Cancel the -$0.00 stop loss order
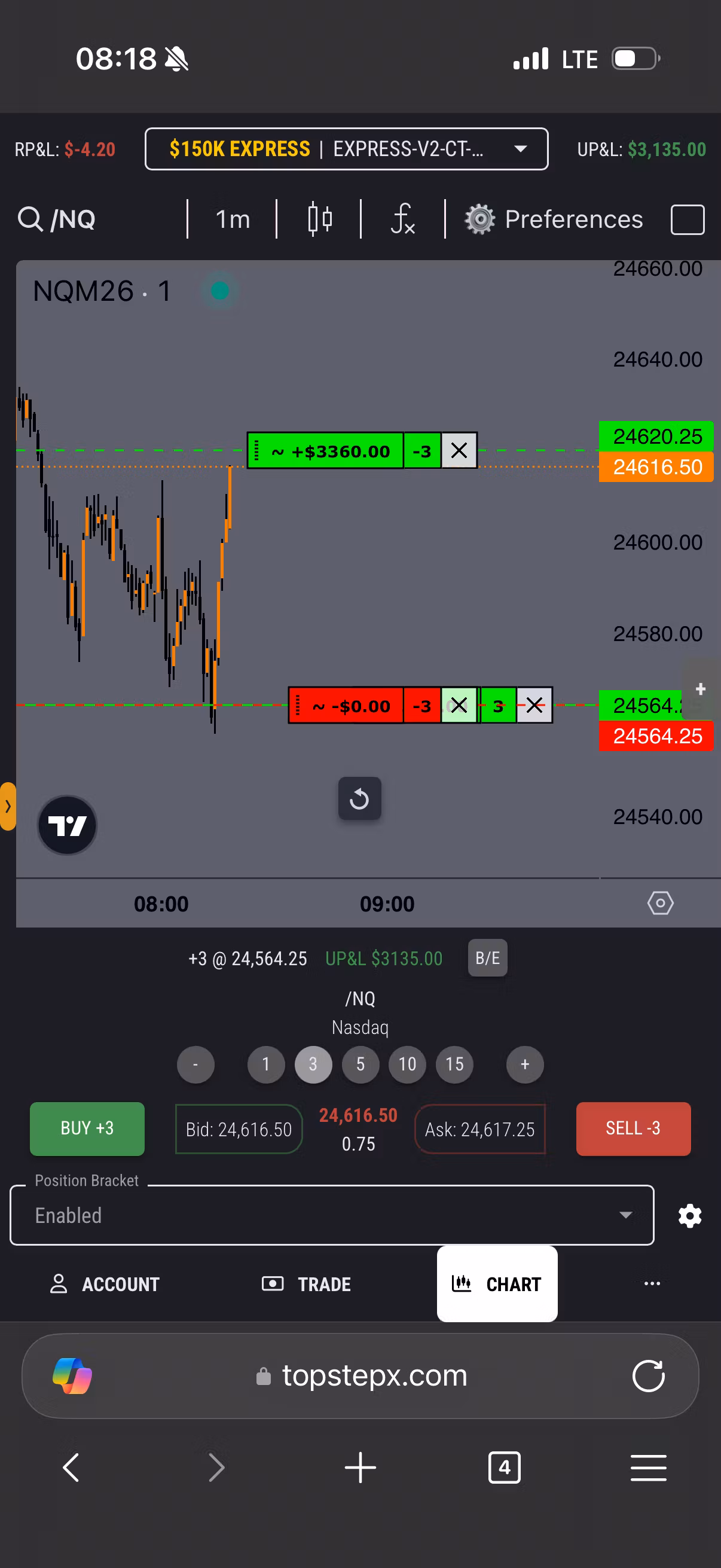 tap(459, 706)
